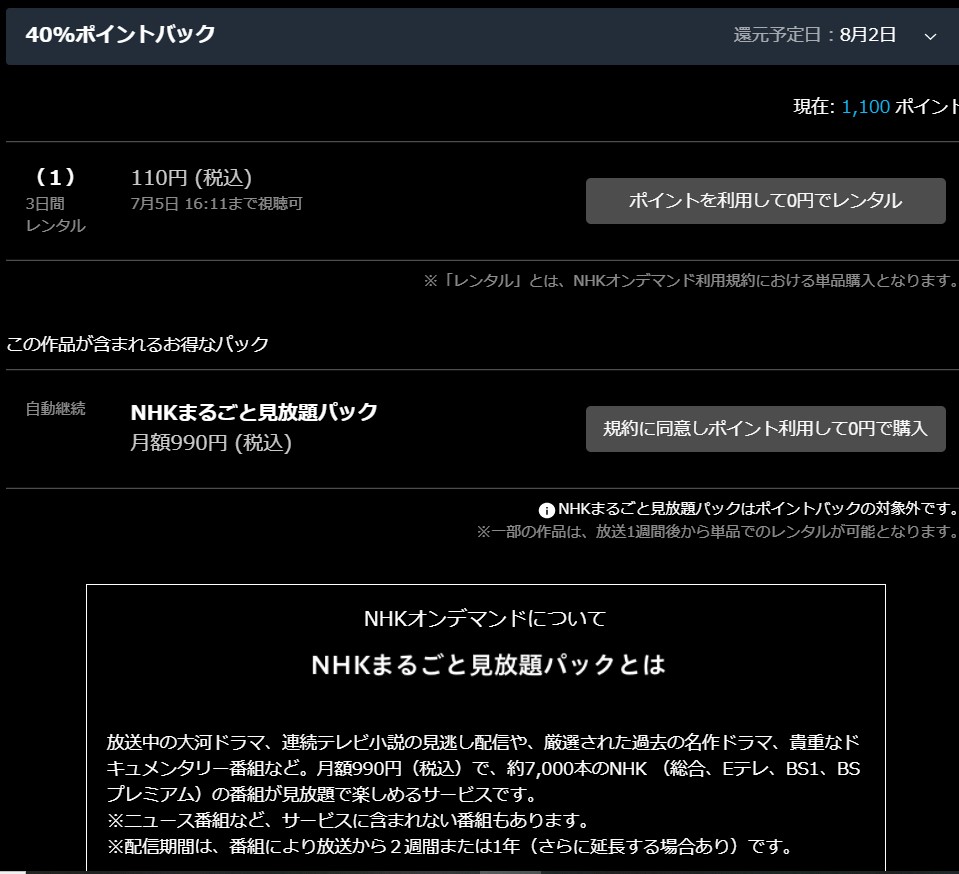Click the 1,100 points balance link
This screenshot has width=959, height=874.
[865, 106]
